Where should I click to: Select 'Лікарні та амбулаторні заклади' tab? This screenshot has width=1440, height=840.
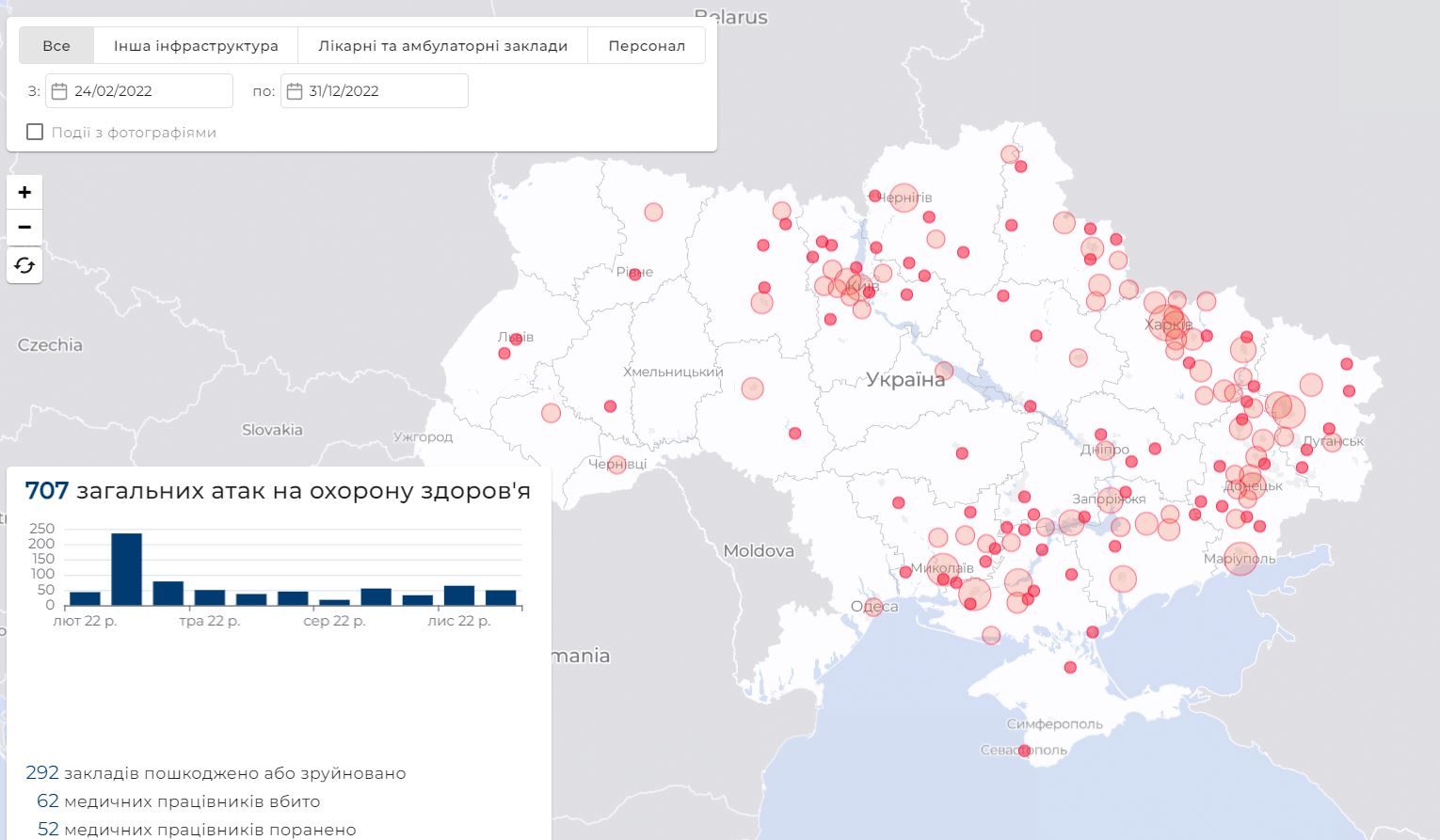(x=442, y=45)
